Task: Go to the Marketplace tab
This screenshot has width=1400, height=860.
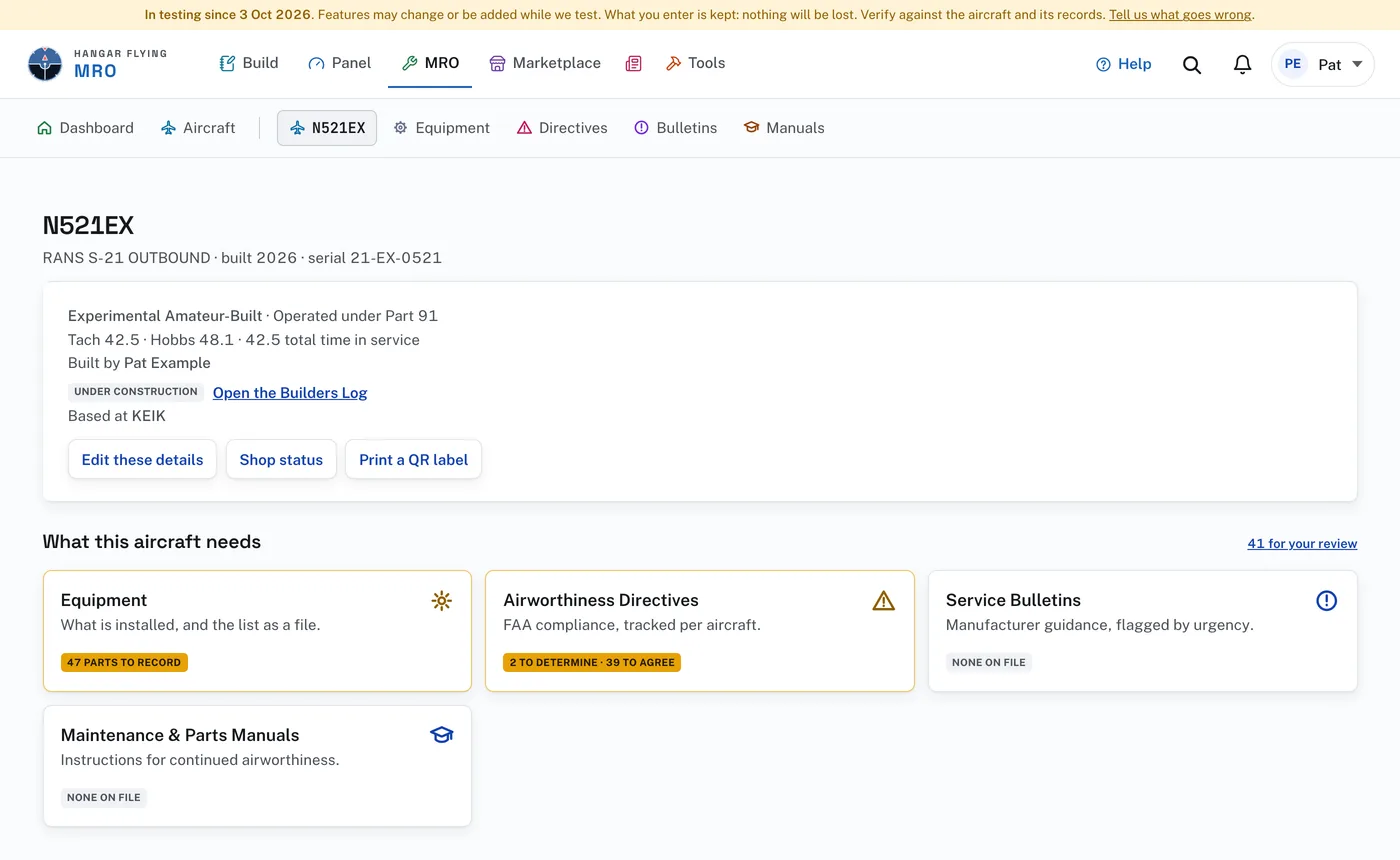Action: point(545,63)
